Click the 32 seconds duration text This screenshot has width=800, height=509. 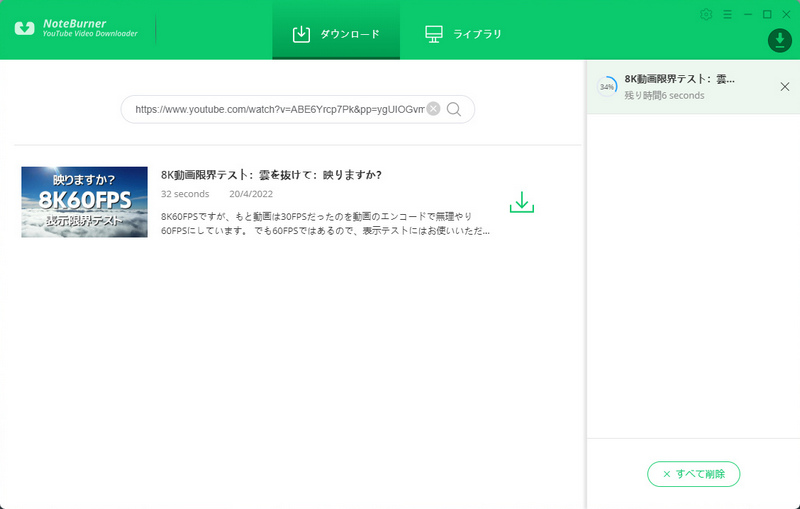tap(185, 194)
